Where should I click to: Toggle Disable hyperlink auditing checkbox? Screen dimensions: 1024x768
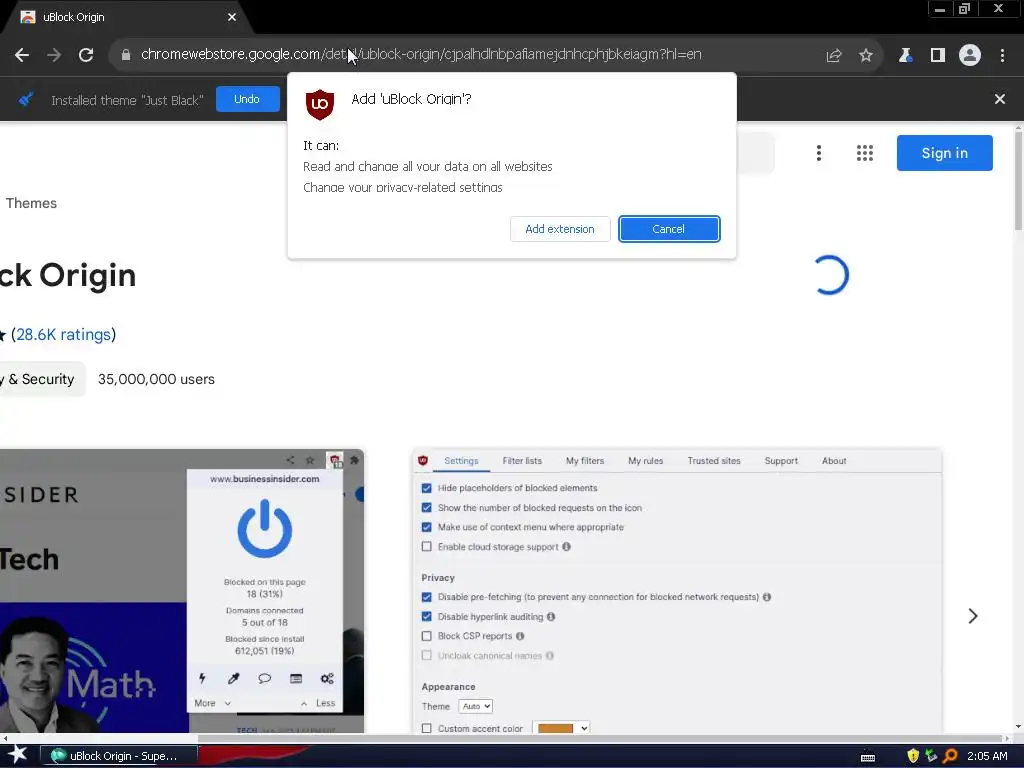(426, 616)
